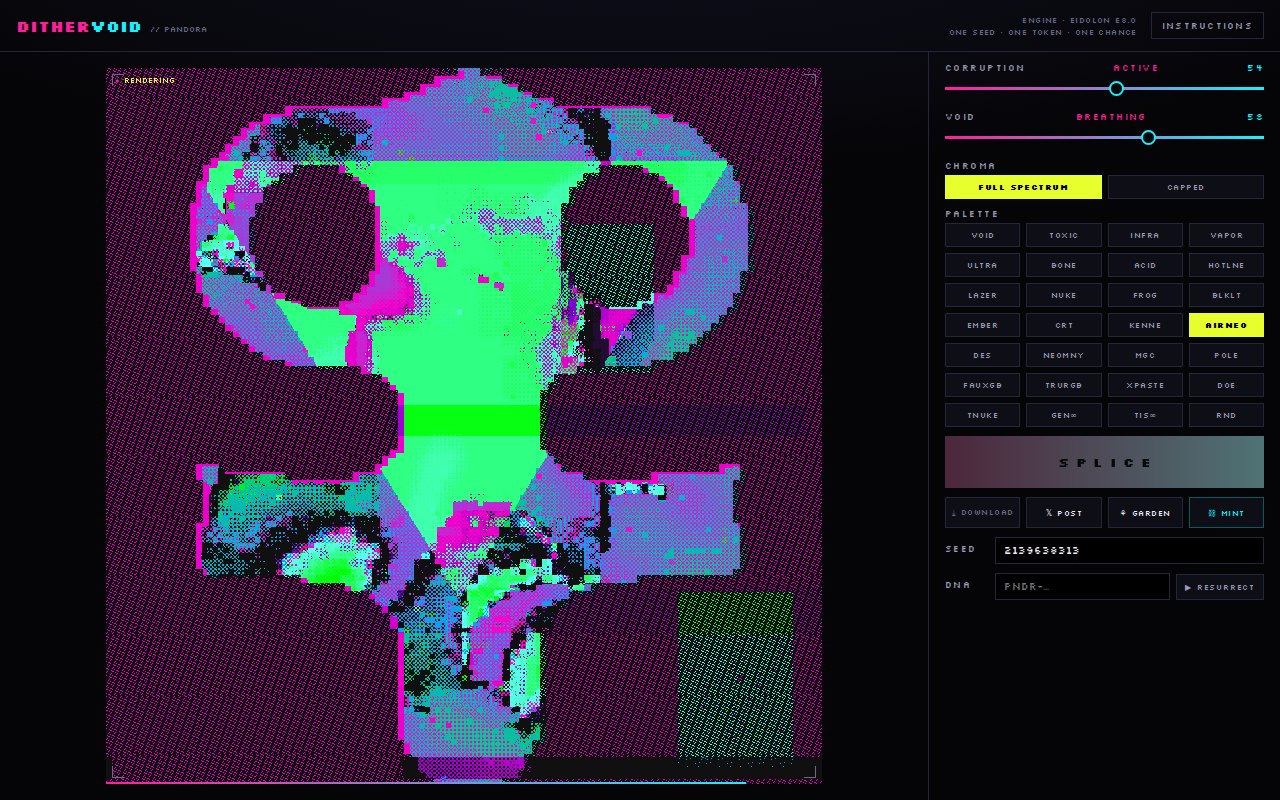Select the VOID palette
The height and width of the screenshot is (800, 1280).
pos(983,235)
